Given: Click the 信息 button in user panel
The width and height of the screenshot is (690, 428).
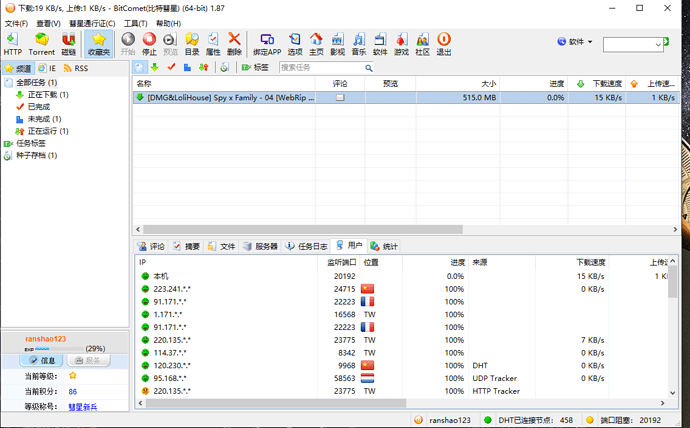Looking at the screenshot, I should coord(42,360).
